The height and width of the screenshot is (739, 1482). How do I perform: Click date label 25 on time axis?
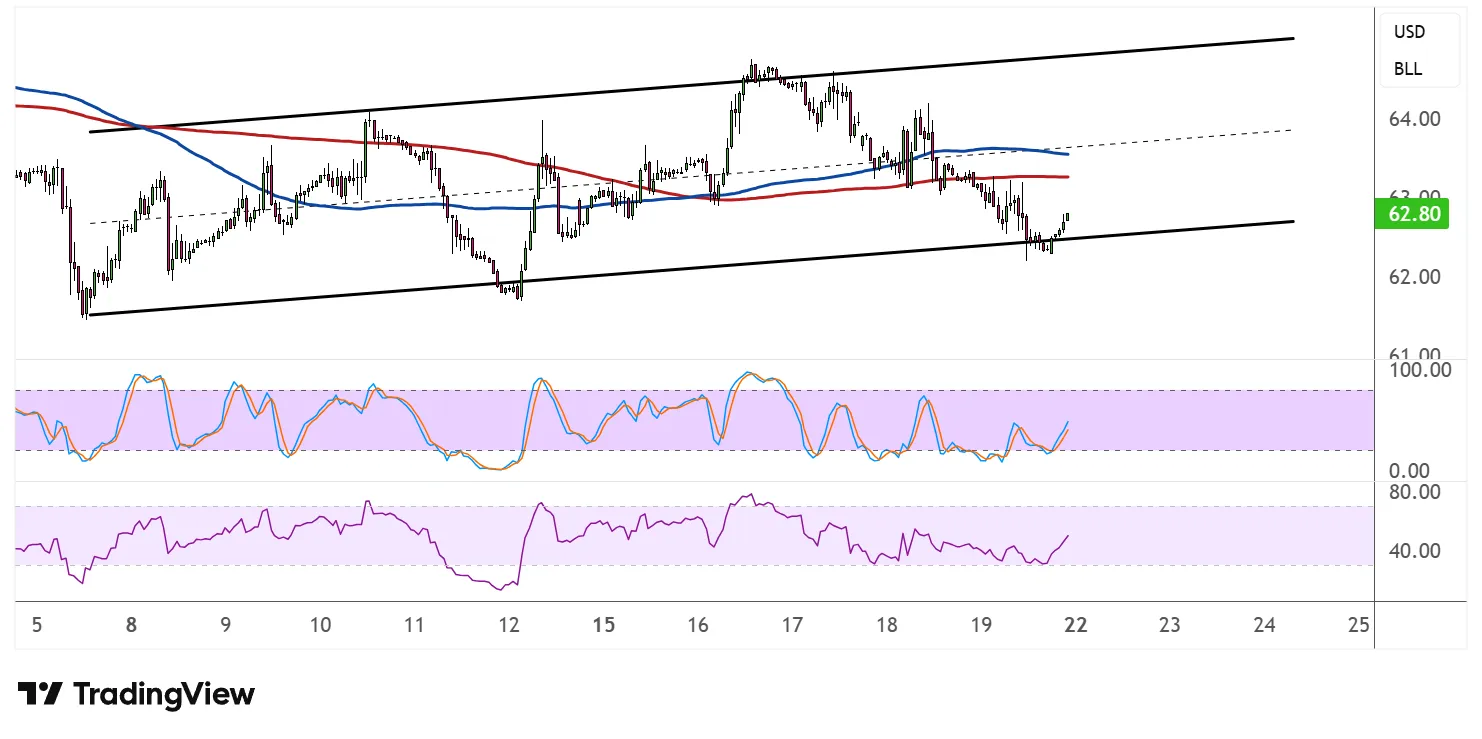click(1358, 626)
